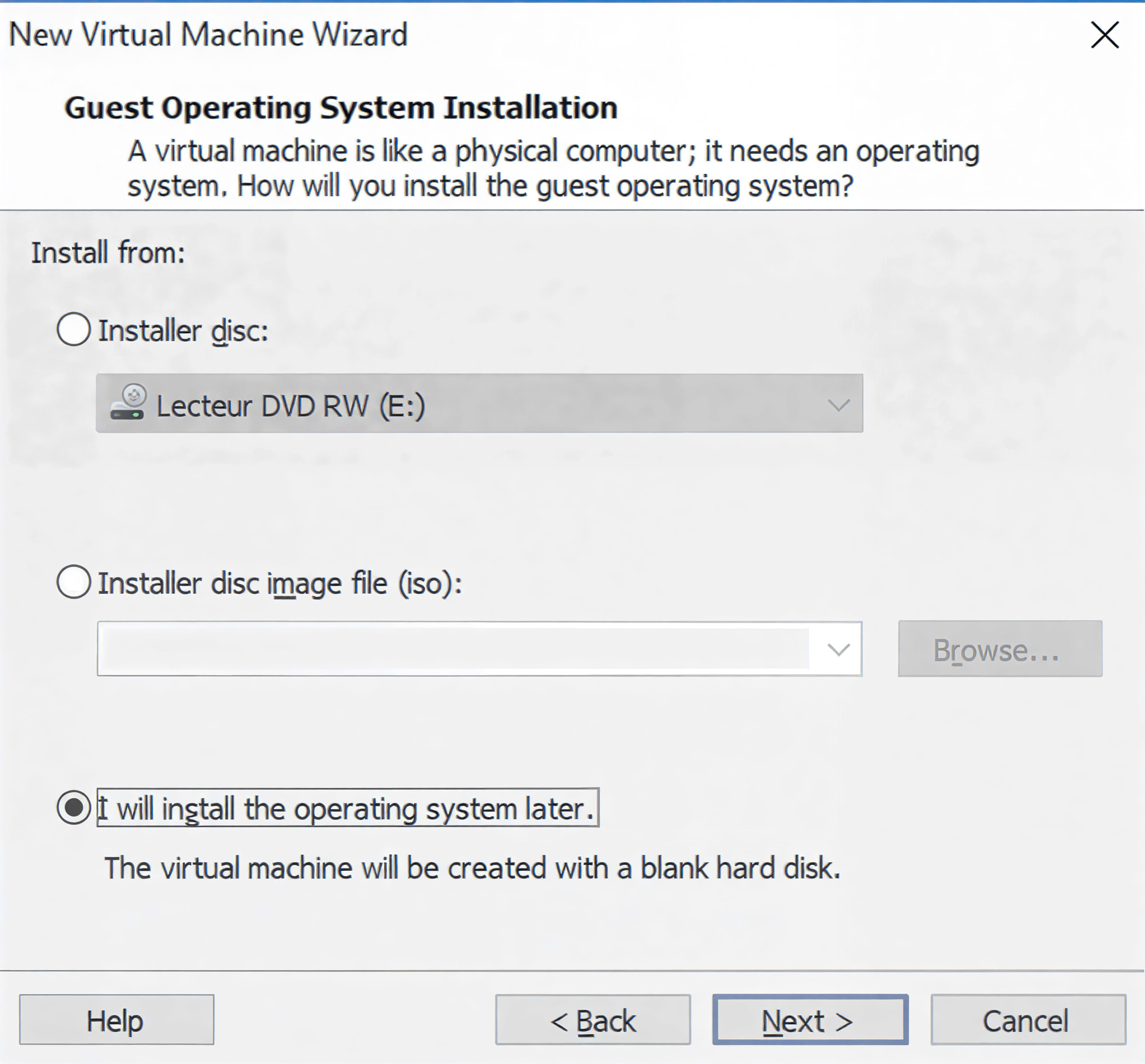Cancel the virtual machine wizard
This screenshot has width=1145, height=1064.
pyautogui.click(x=1028, y=1021)
